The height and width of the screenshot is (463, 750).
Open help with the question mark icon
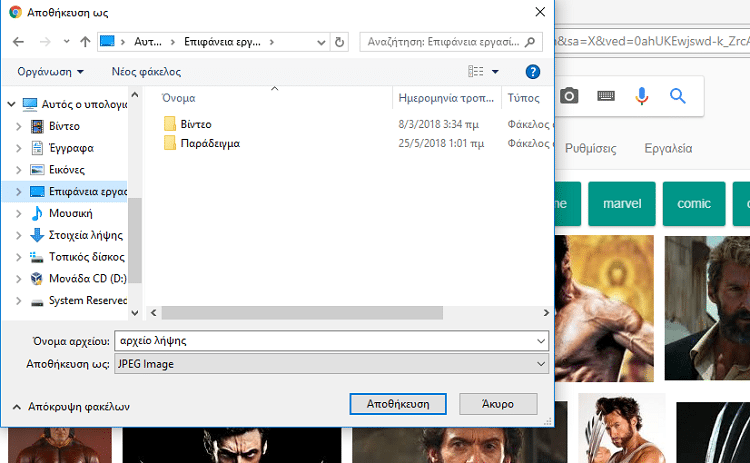click(533, 72)
